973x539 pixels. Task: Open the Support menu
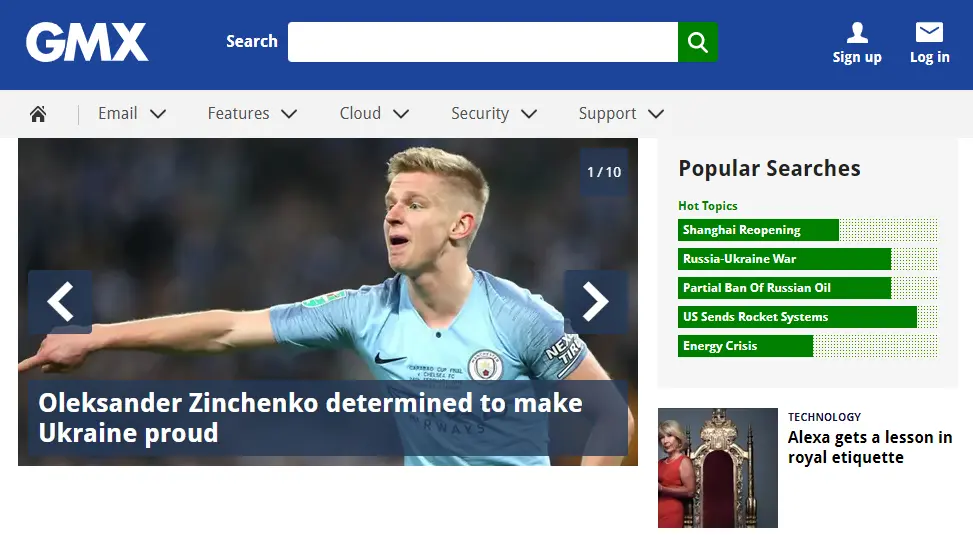point(620,114)
